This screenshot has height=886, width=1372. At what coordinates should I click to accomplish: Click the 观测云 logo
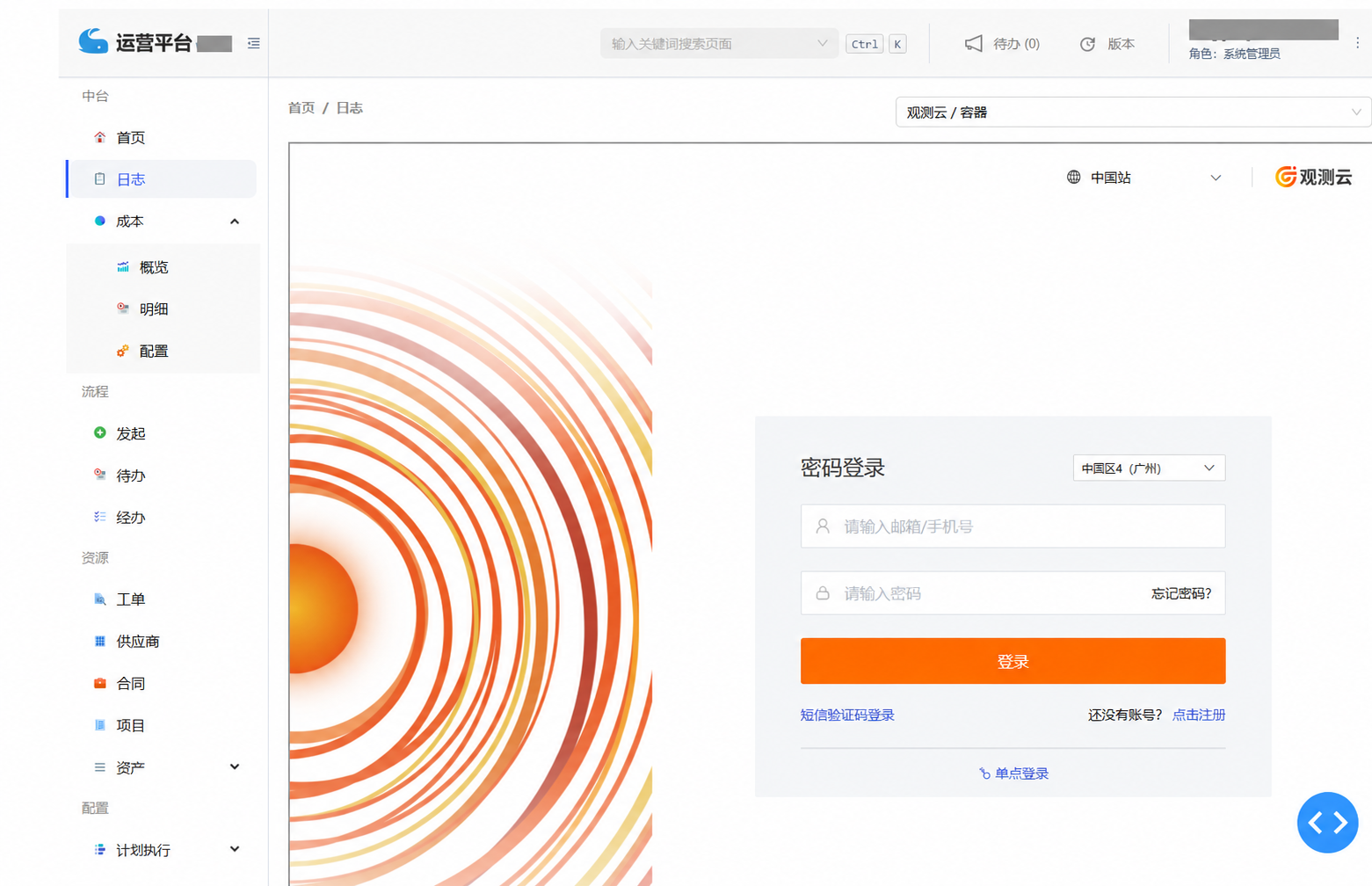point(1313,177)
